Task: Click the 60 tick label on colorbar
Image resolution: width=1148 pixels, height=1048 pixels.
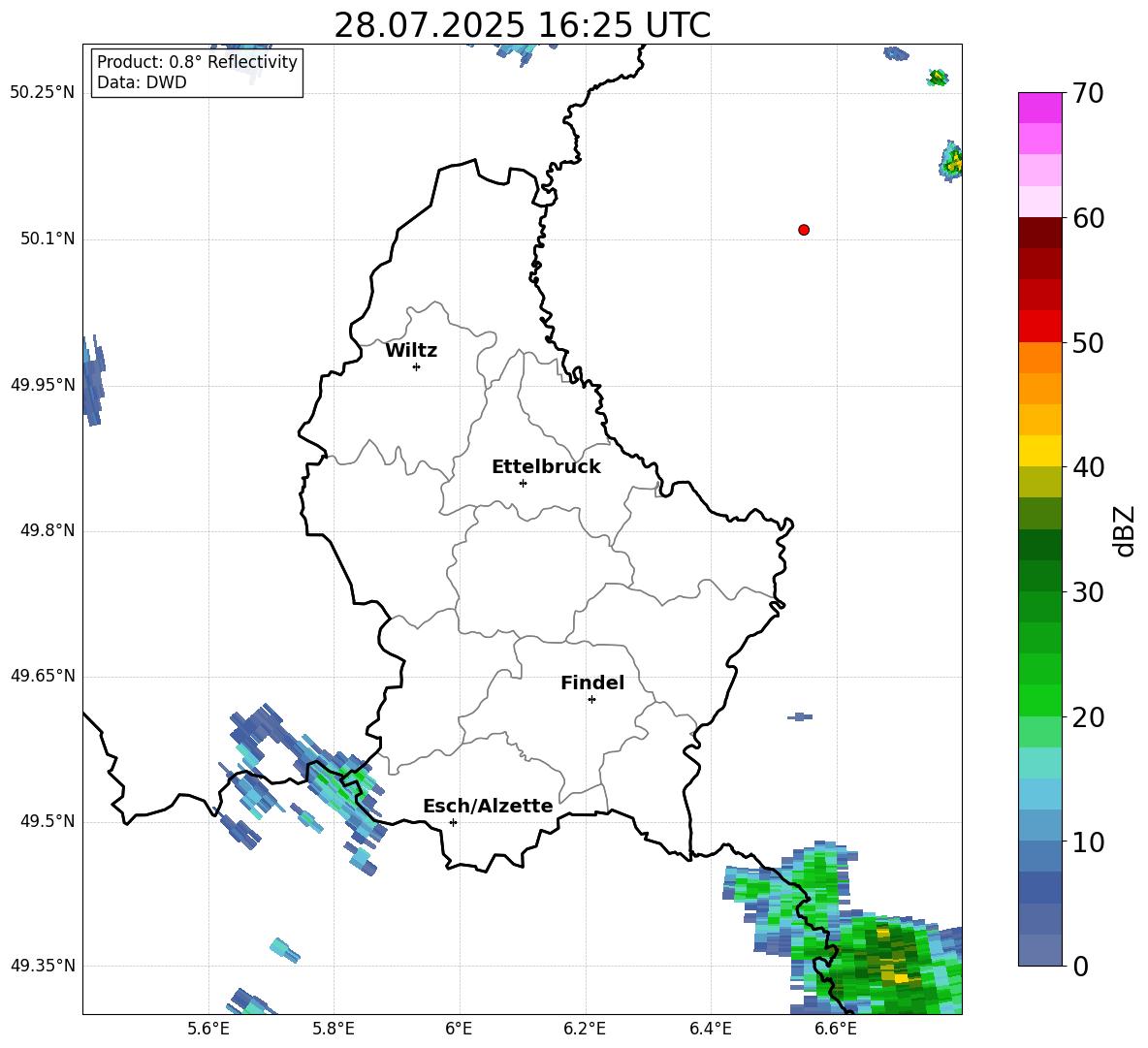Action: point(1088,218)
